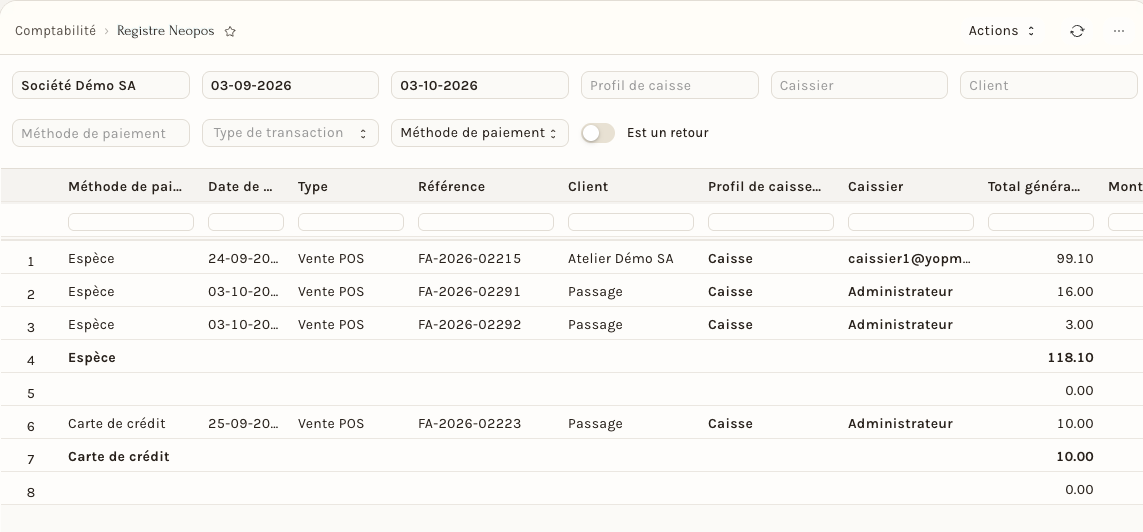The image size is (1143, 532).
Task: Click the Référence column header
Action: [451, 187]
